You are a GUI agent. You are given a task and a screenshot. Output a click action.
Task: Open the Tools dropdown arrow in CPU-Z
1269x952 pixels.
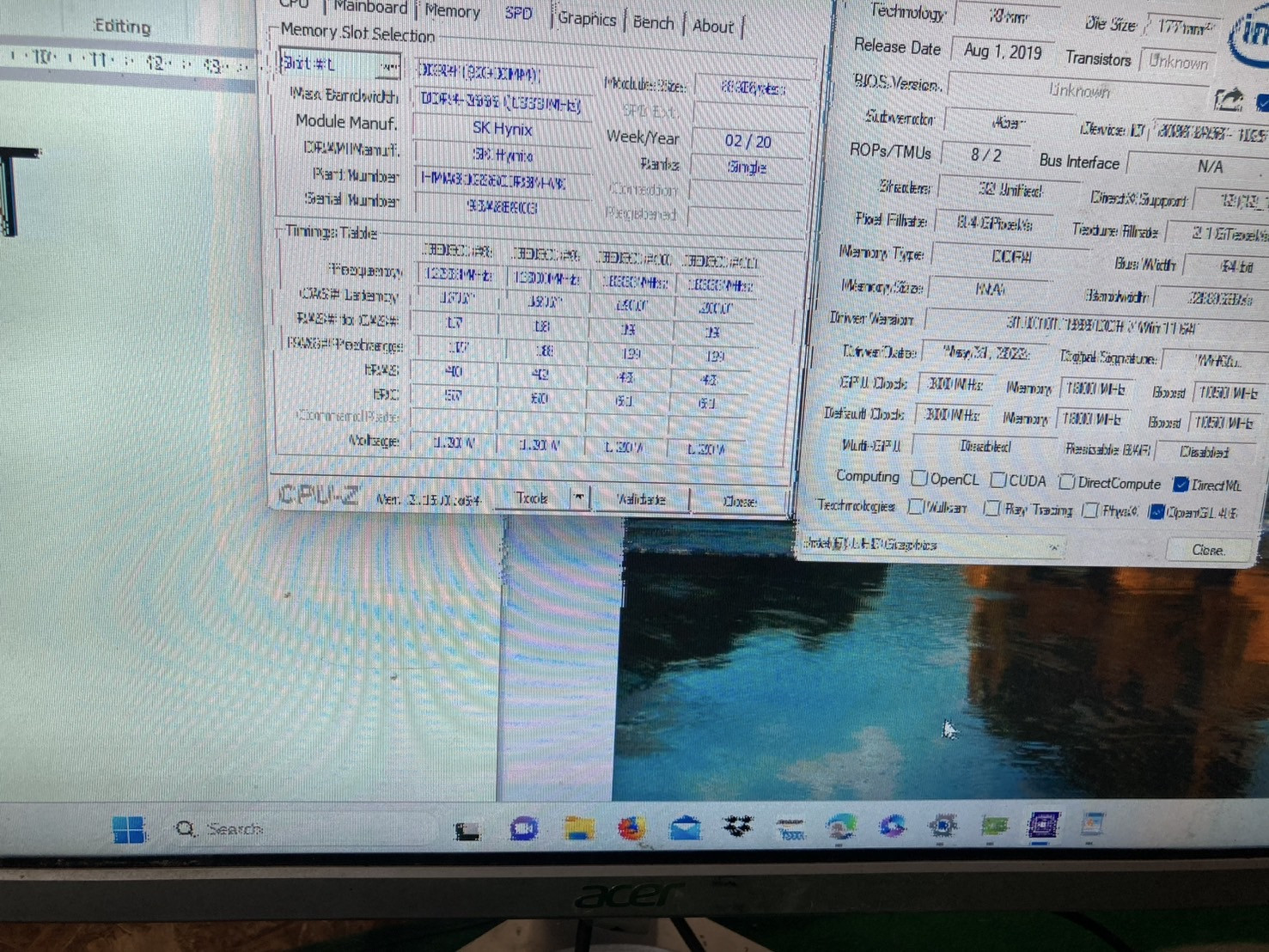[x=580, y=497]
